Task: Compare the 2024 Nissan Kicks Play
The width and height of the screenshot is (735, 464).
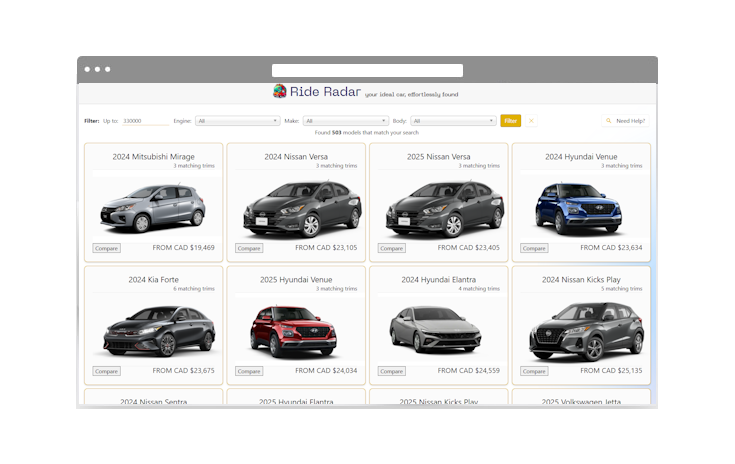Action: point(534,371)
